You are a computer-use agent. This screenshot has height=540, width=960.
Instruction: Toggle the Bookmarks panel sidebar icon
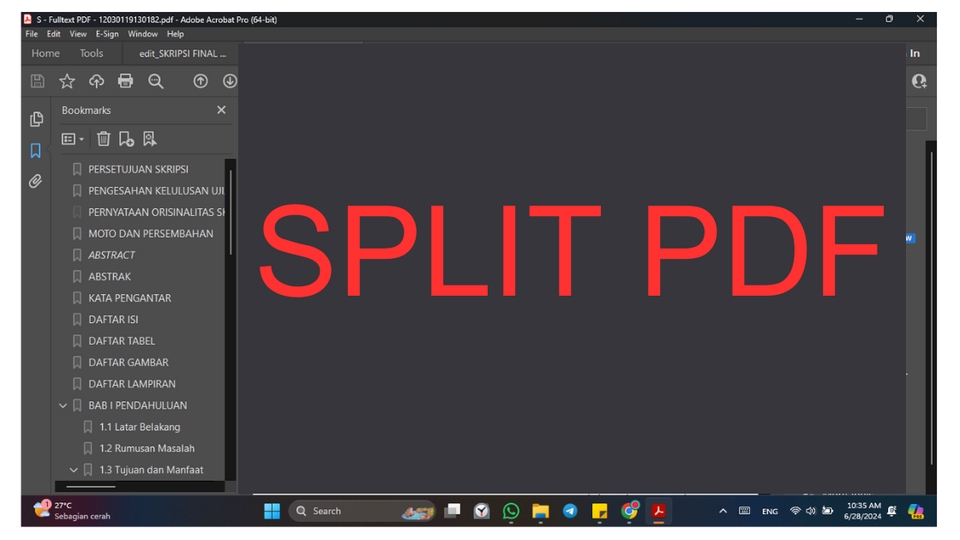click(x=36, y=151)
